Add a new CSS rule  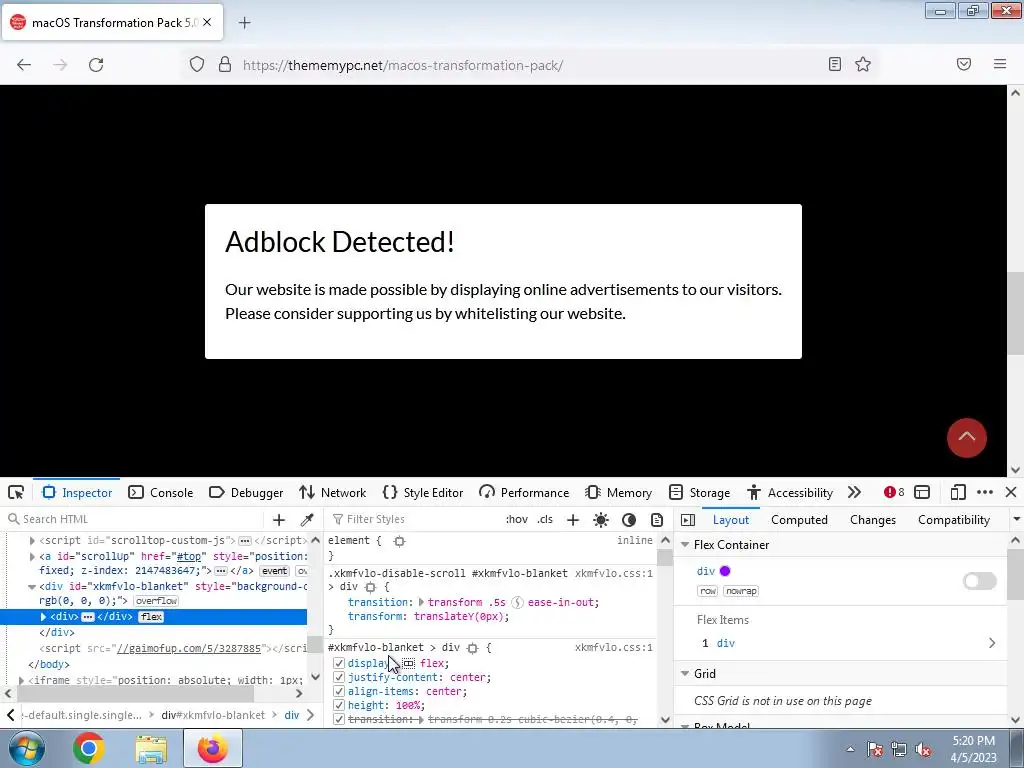(573, 519)
